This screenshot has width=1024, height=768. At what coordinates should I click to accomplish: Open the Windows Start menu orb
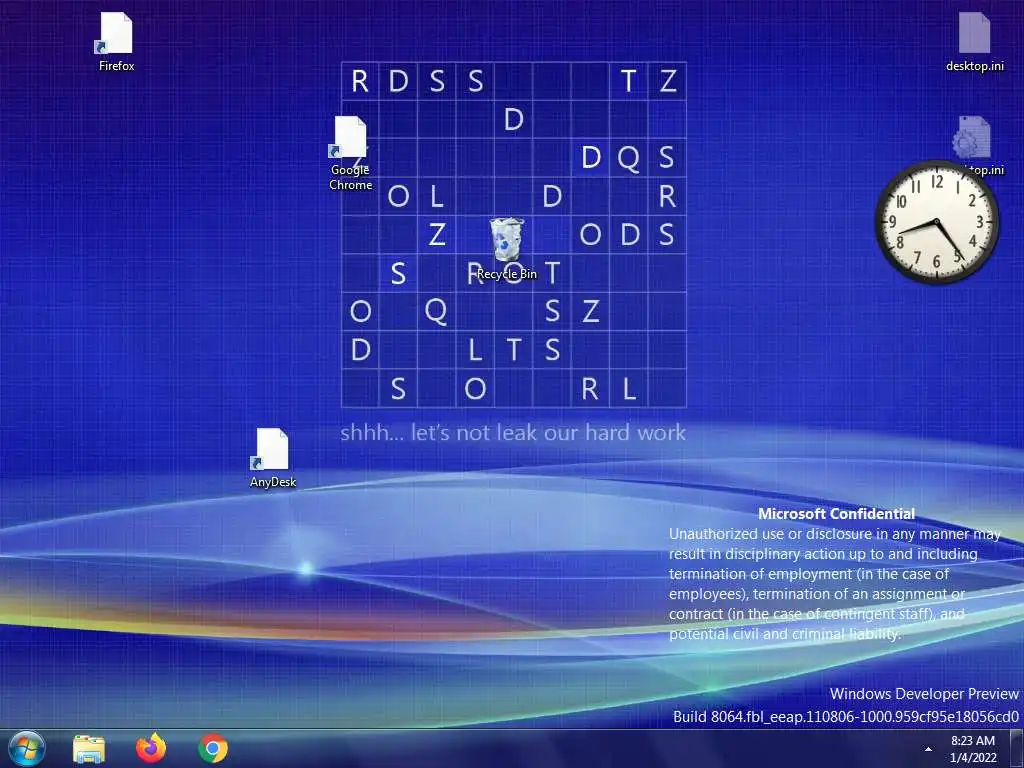click(x=27, y=748)
